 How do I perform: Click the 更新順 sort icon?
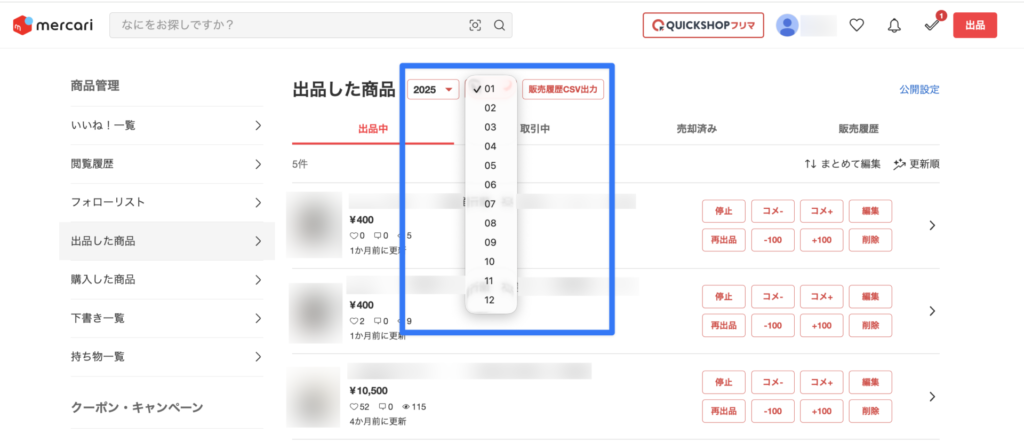900,164
